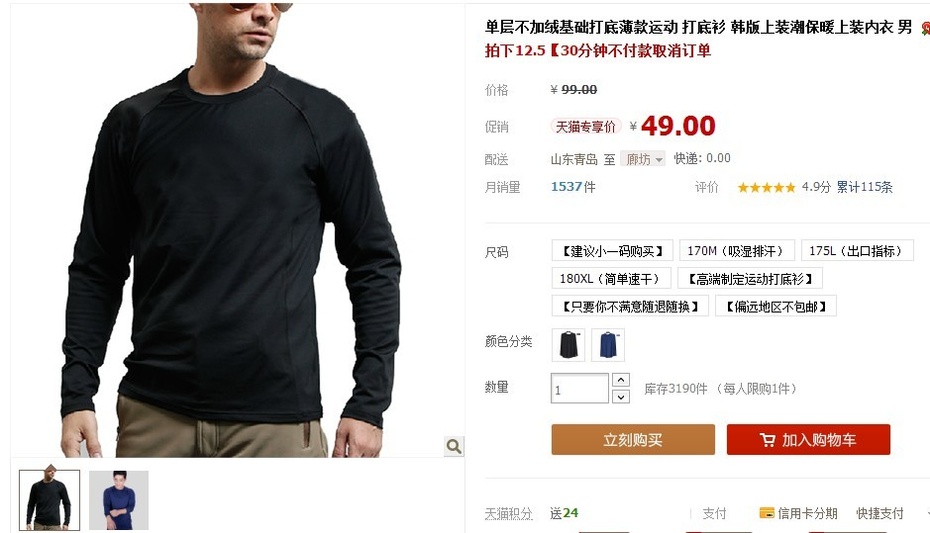Screen dimensions: 930x533
Task: Select size 175L（出口指标）
Action: pyautogui.click(x=857, y=251)
